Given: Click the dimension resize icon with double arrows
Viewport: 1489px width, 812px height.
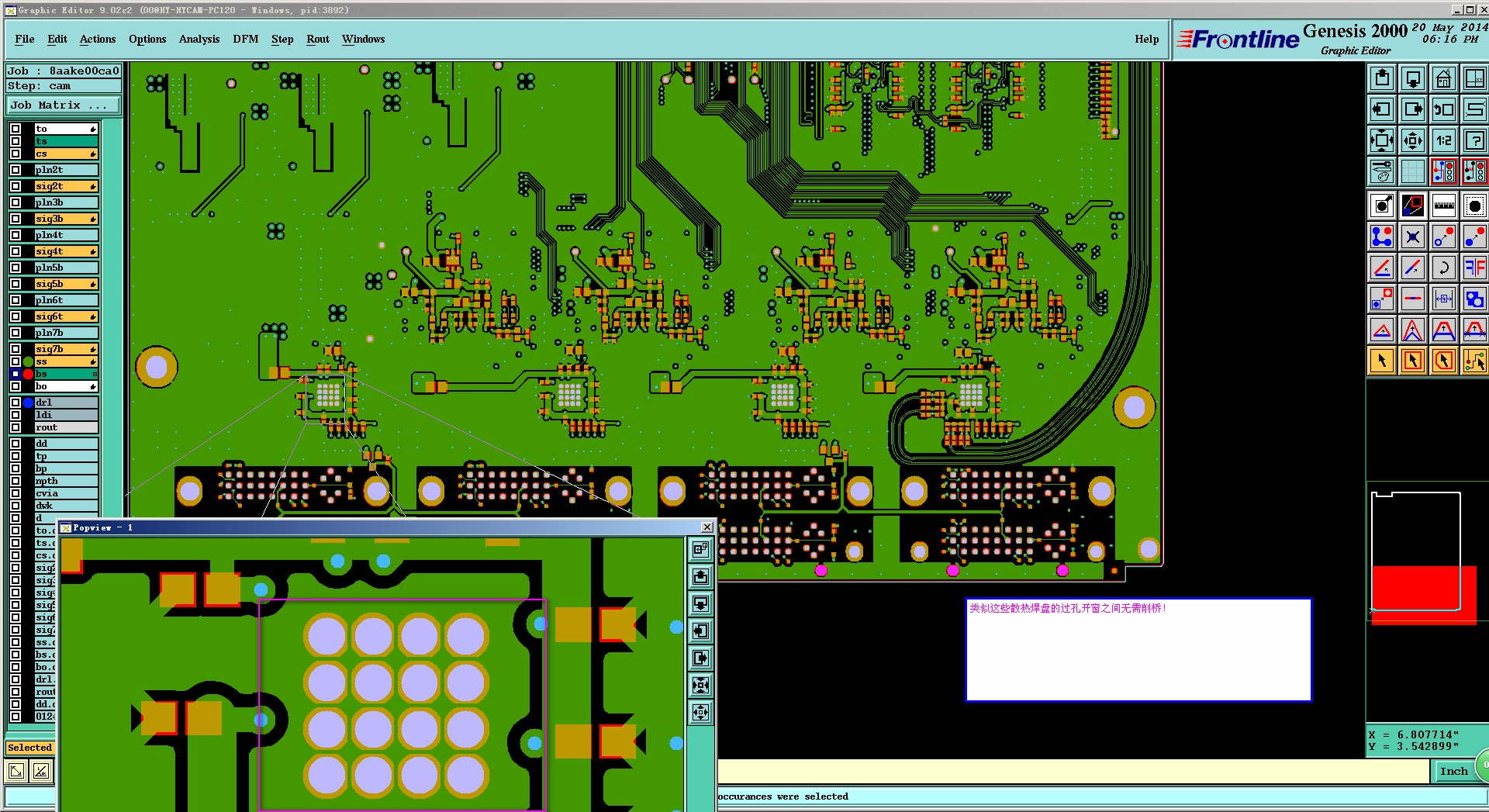Looking at the screenshot, I should click(x=1443, y=299).
